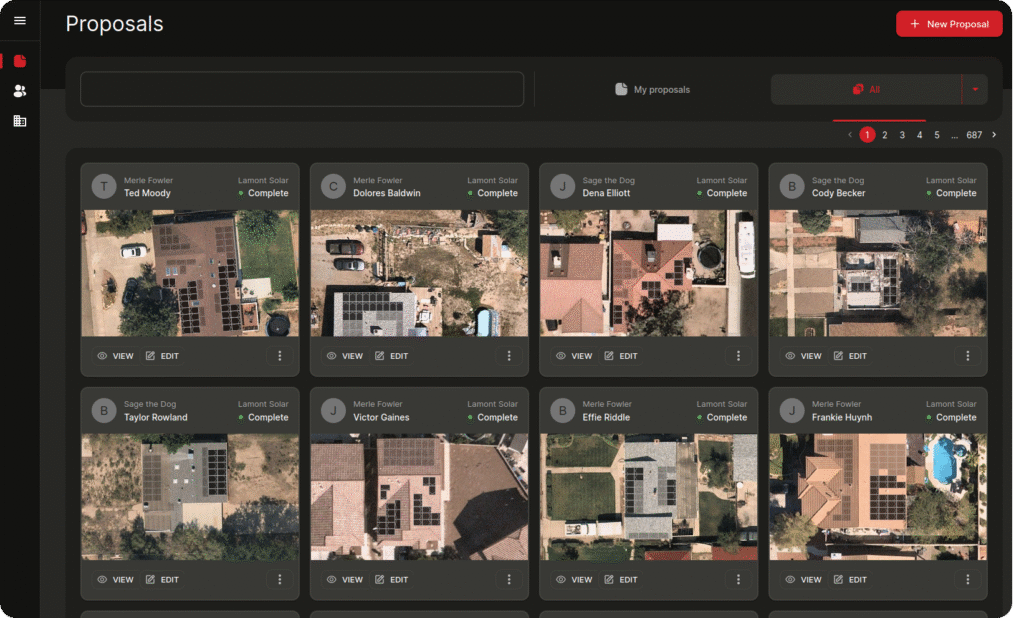Jump to last page 687
This screenshot has height=618, width=1024.
tap(974, 135)
